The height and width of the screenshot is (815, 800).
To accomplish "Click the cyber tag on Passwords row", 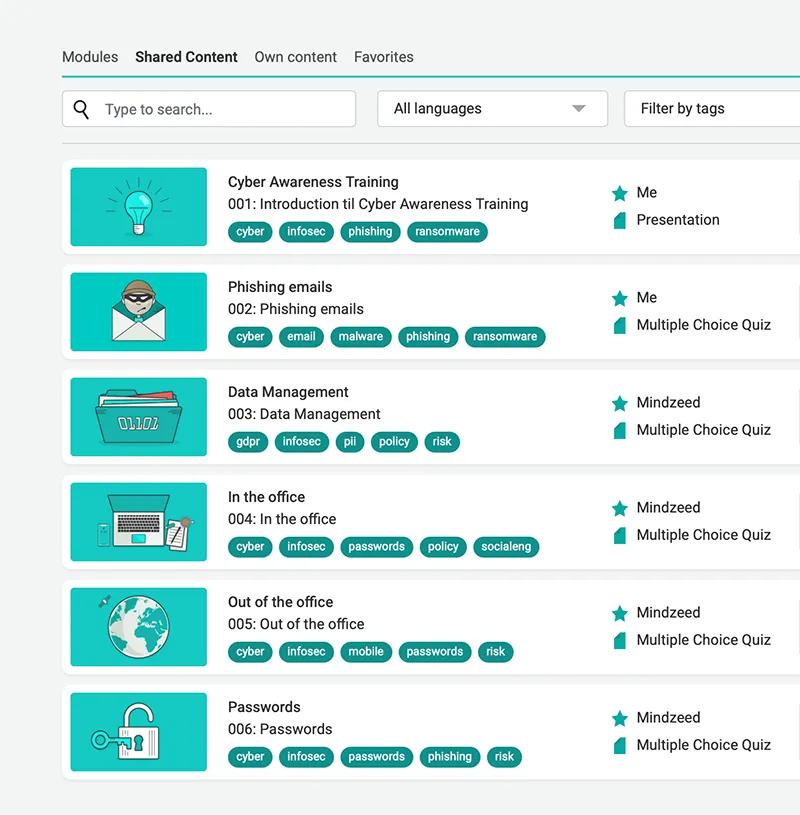I will click(x=250, y=756).
